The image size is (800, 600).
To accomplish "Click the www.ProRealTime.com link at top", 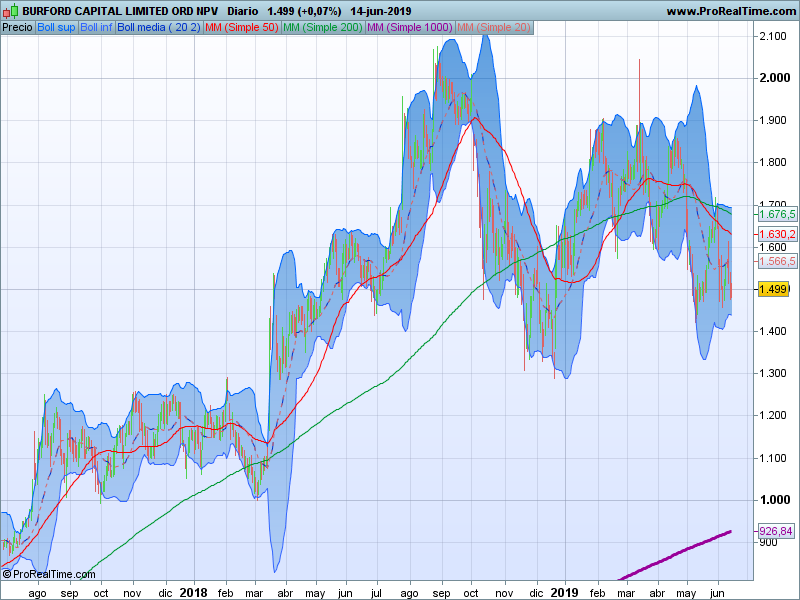I will click(x=731, y=11).
